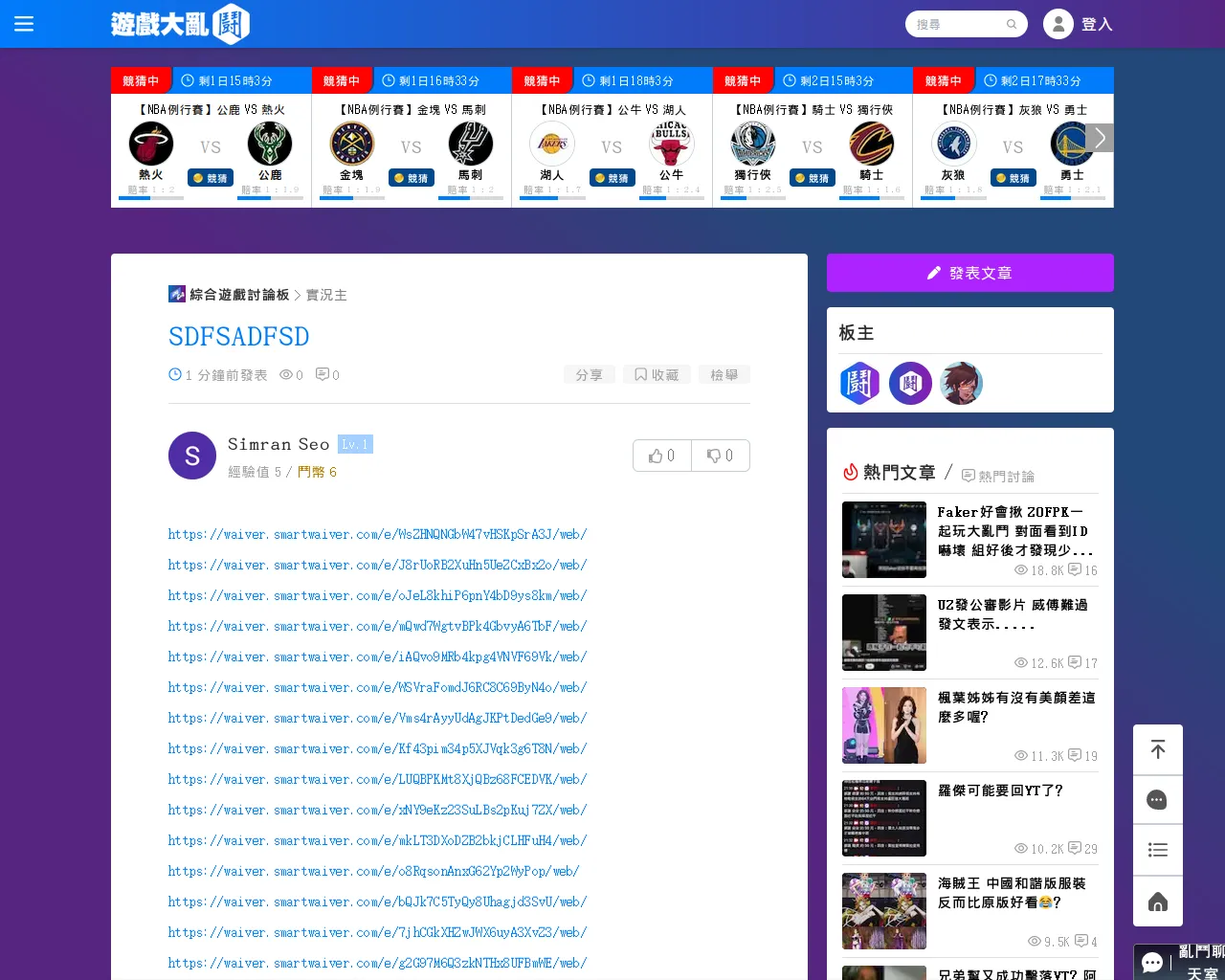Show next matches with carousel arrow
The height and width of the screenshot is (980, 1225).
coord(1100,138)
